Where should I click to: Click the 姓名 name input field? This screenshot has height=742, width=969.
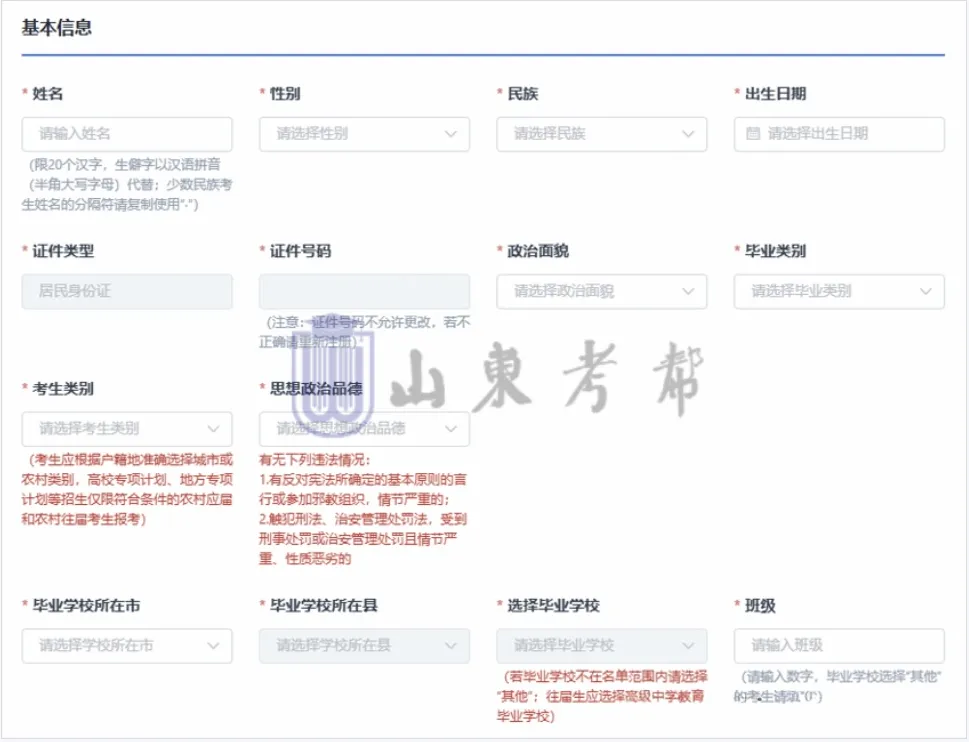click(127, 134)
